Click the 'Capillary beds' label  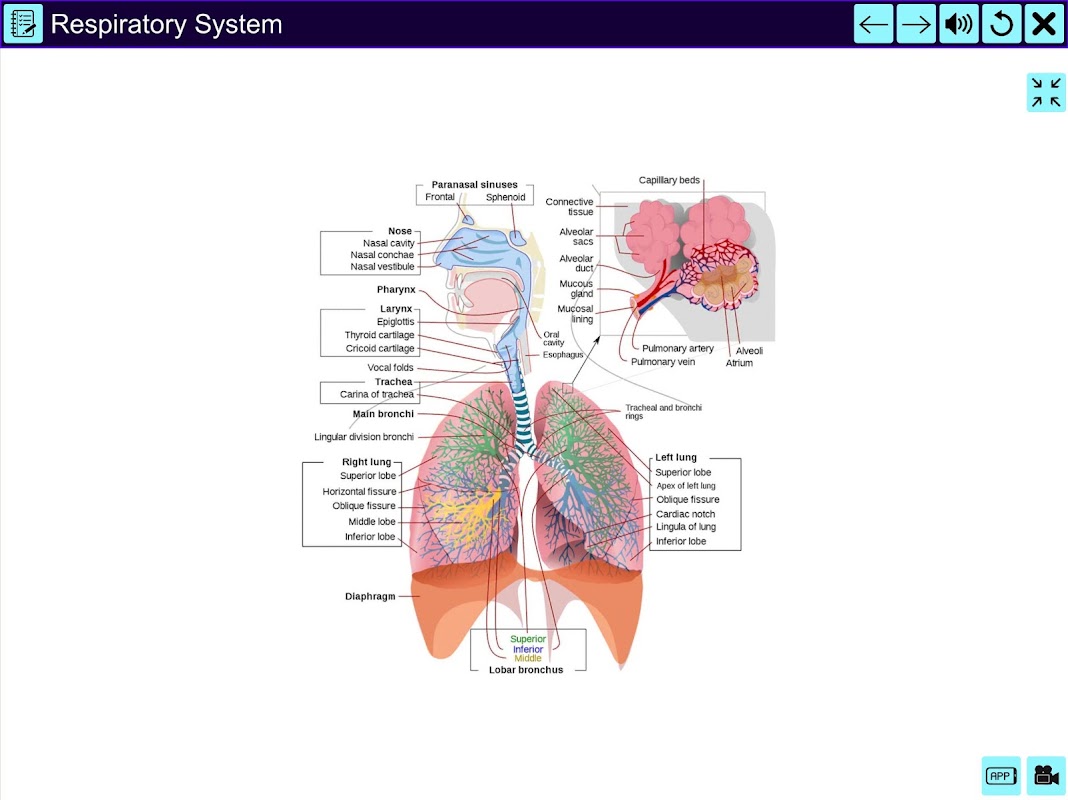(669, 180)
